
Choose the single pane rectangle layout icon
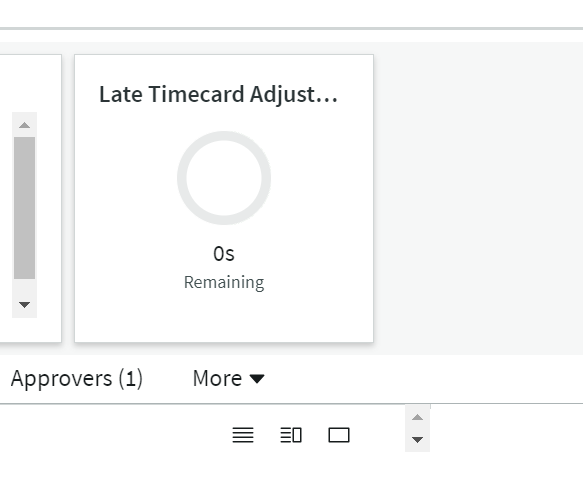click(339, 435)
